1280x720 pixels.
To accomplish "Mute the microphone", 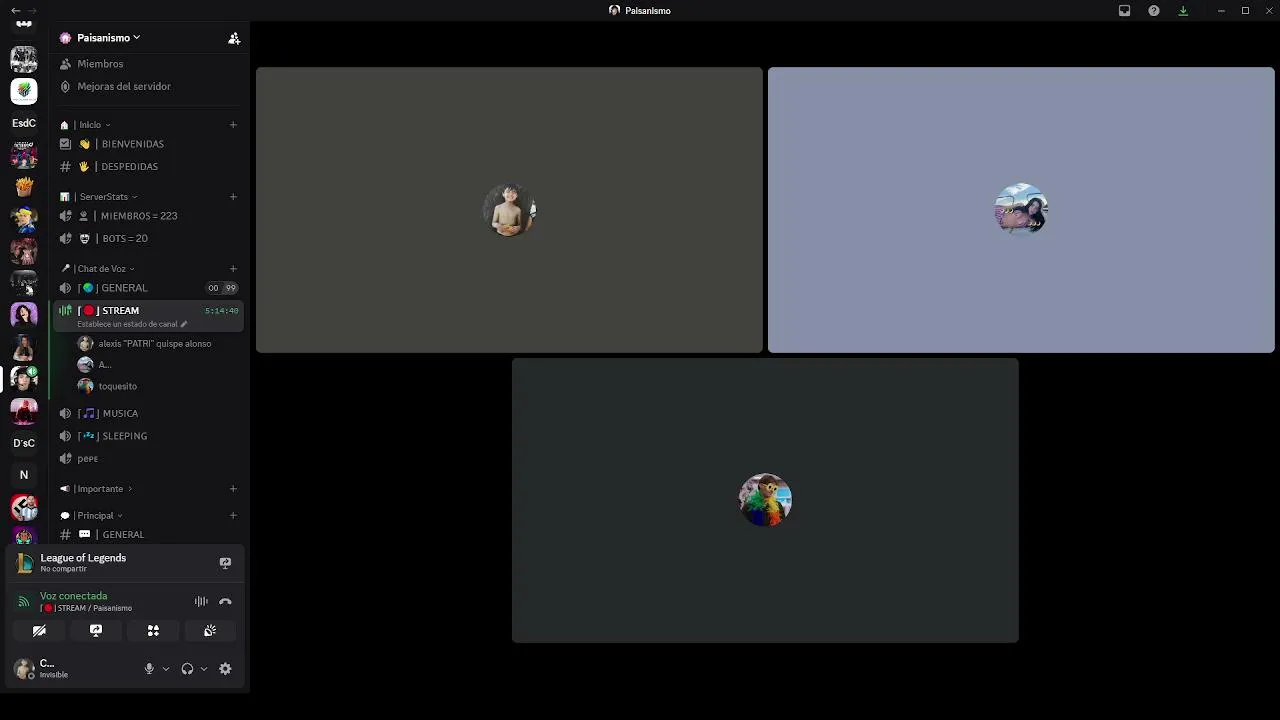I will 149,669.
